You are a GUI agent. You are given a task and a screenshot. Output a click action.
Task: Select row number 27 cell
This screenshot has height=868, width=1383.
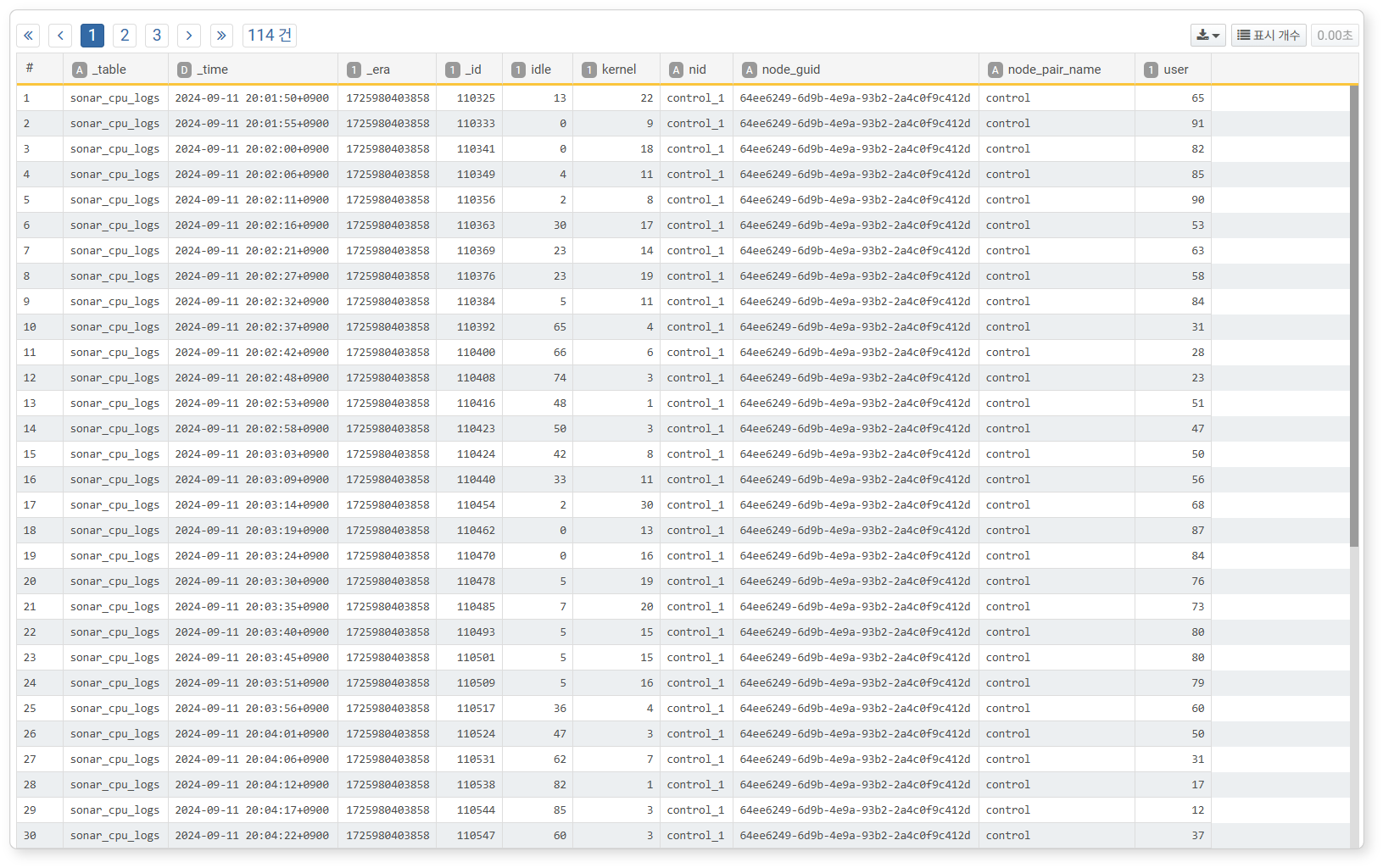click(40, 759)
